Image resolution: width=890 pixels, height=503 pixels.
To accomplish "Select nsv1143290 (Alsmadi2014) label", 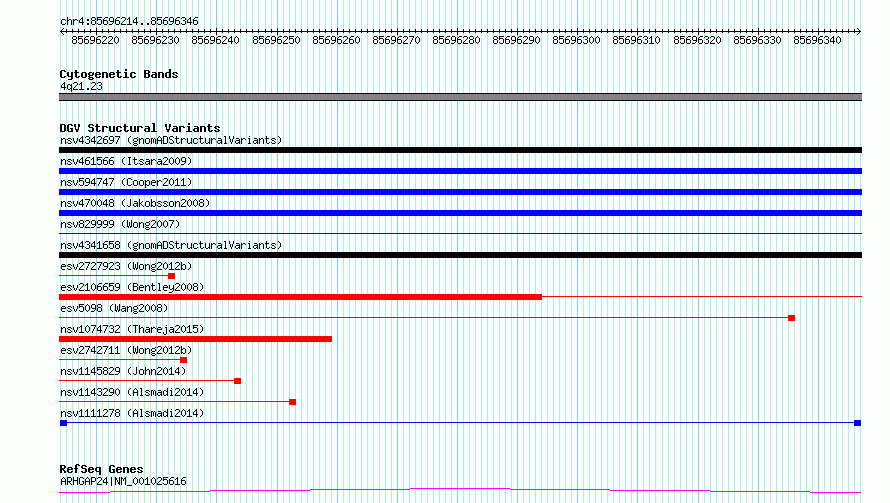I will 132,392.
